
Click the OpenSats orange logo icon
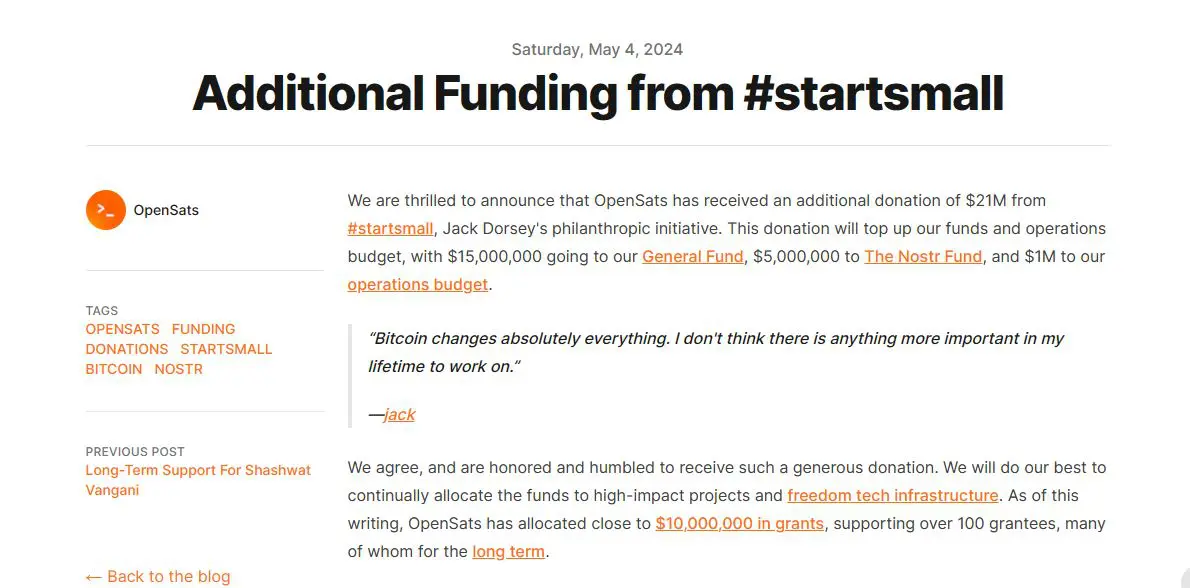coord(105,210)
